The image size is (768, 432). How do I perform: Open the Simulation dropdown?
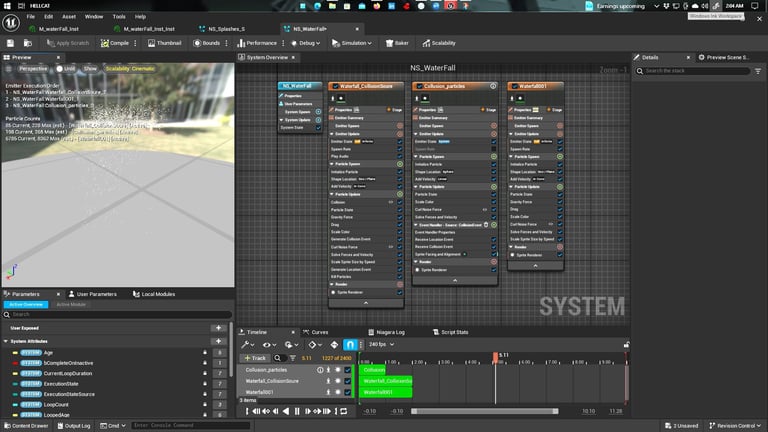pyautogui.click(x=352, y=43)
